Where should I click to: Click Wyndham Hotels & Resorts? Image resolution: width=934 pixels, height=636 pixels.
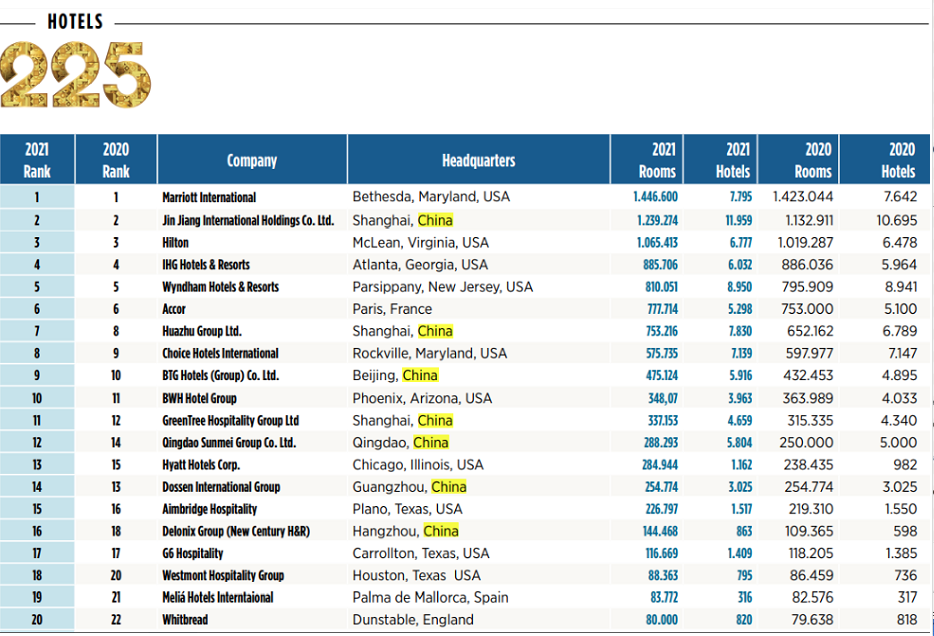pyautogui.click(x=220, y=287)
